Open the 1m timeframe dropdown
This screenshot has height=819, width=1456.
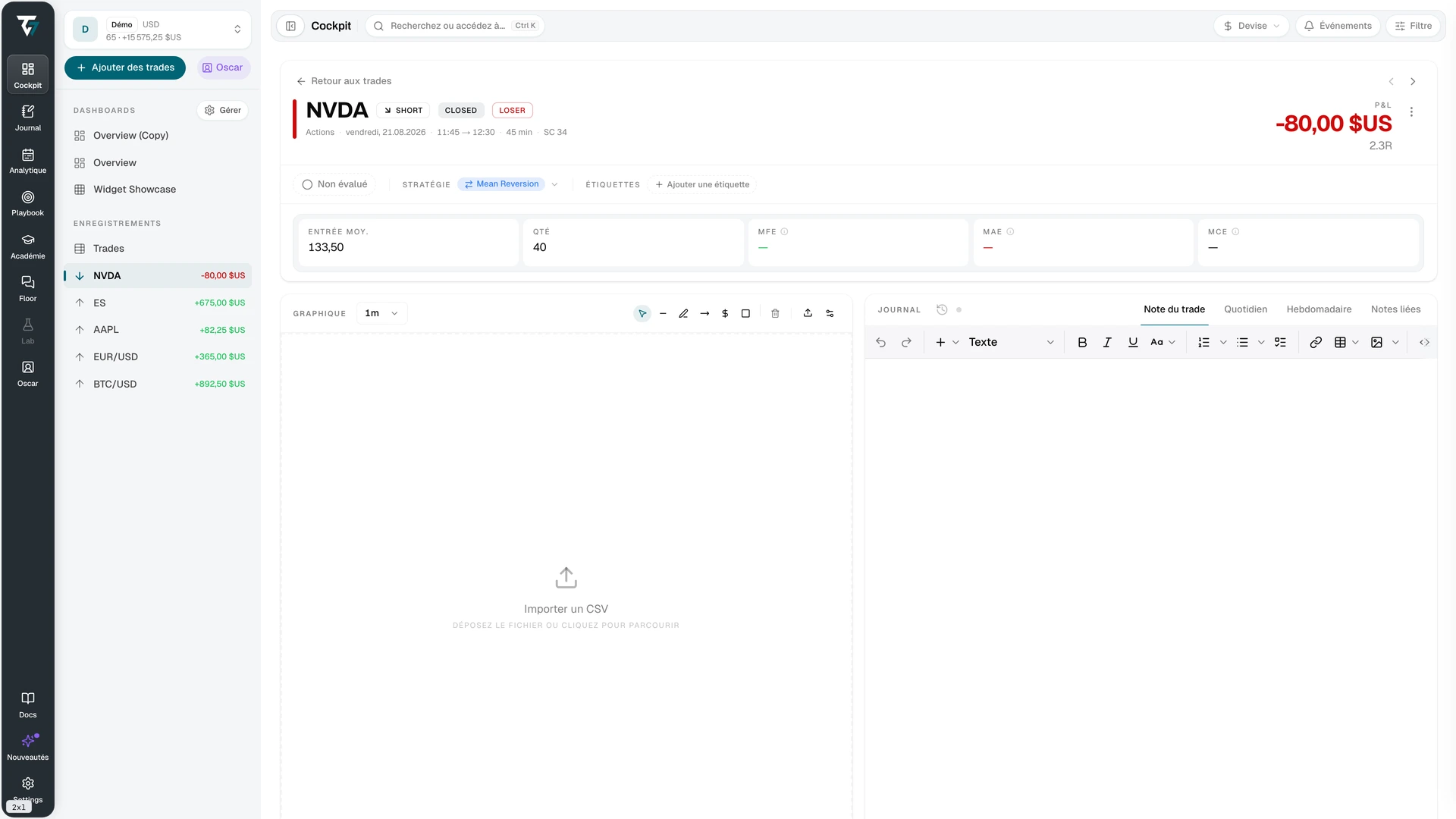tap(381, 313)
